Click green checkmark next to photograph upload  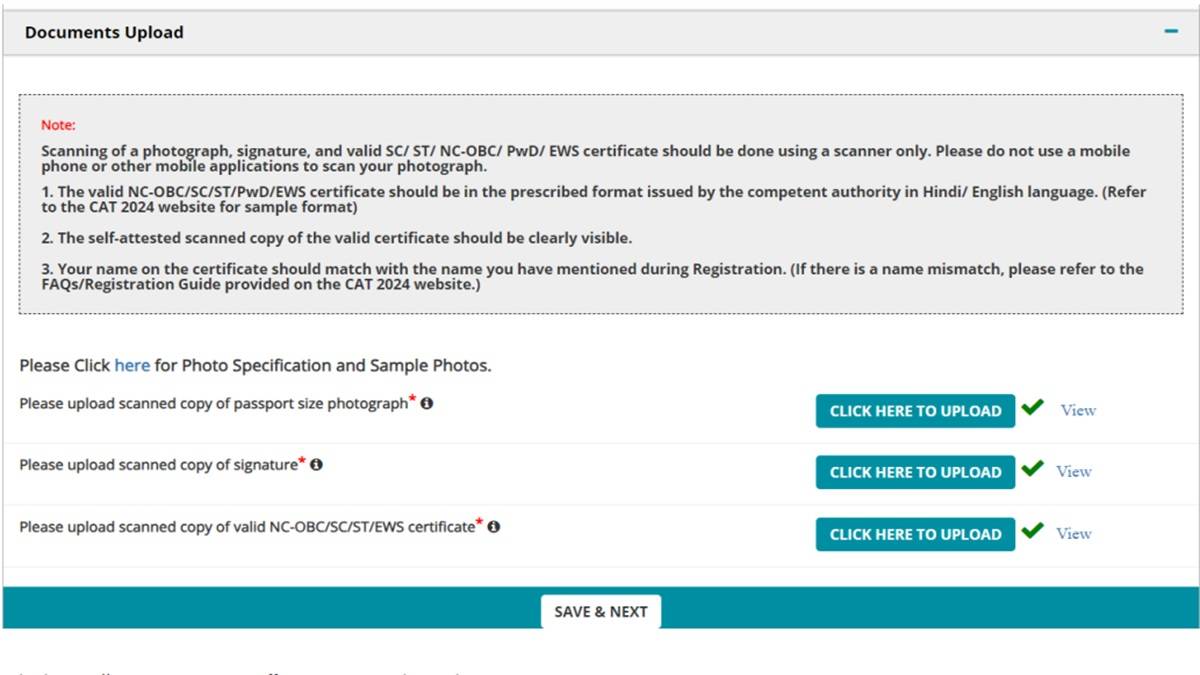tap(1033, 408)
